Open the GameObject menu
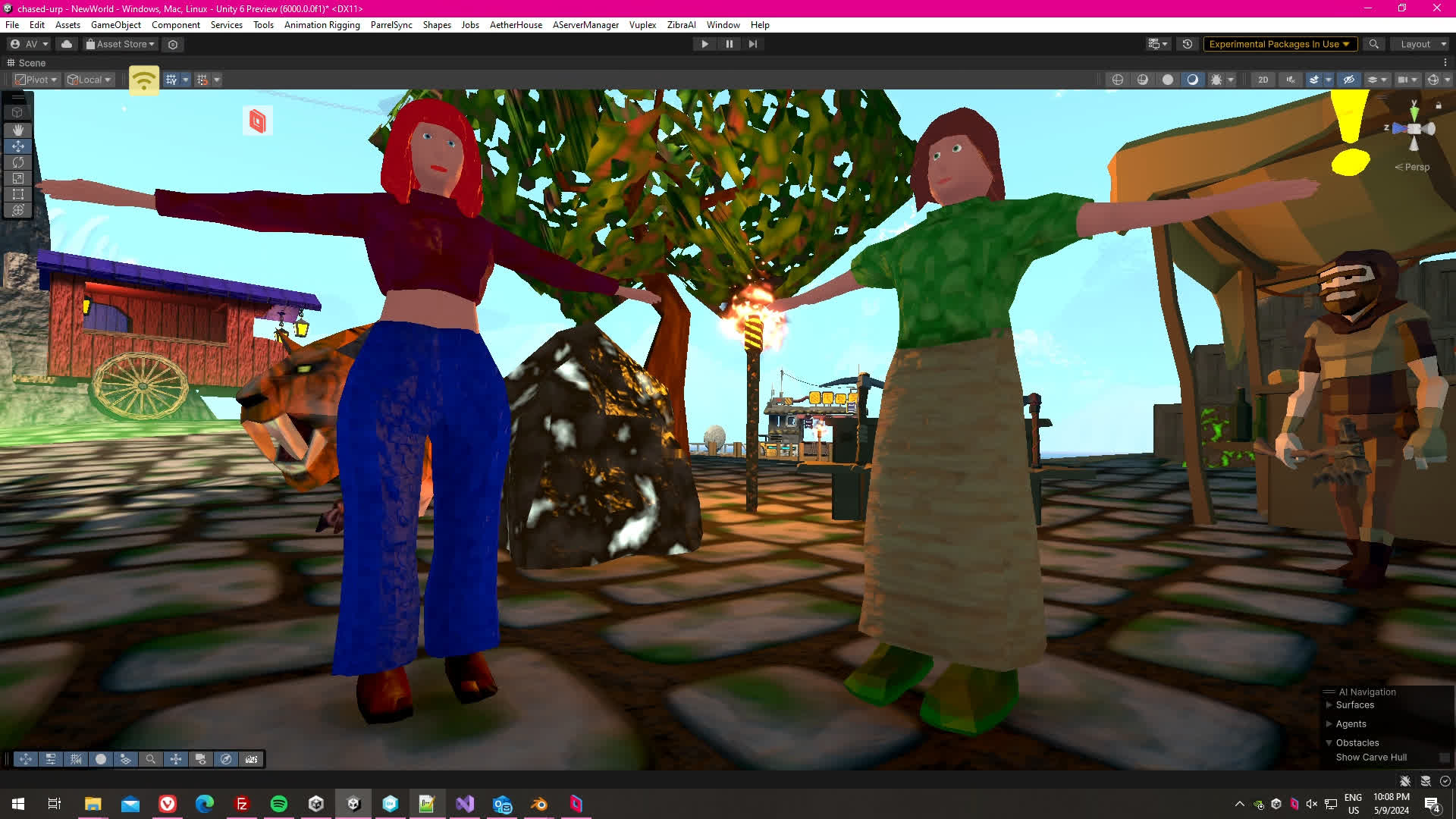Viewport: 1456px width, 819px height. (x=115, y=25)
